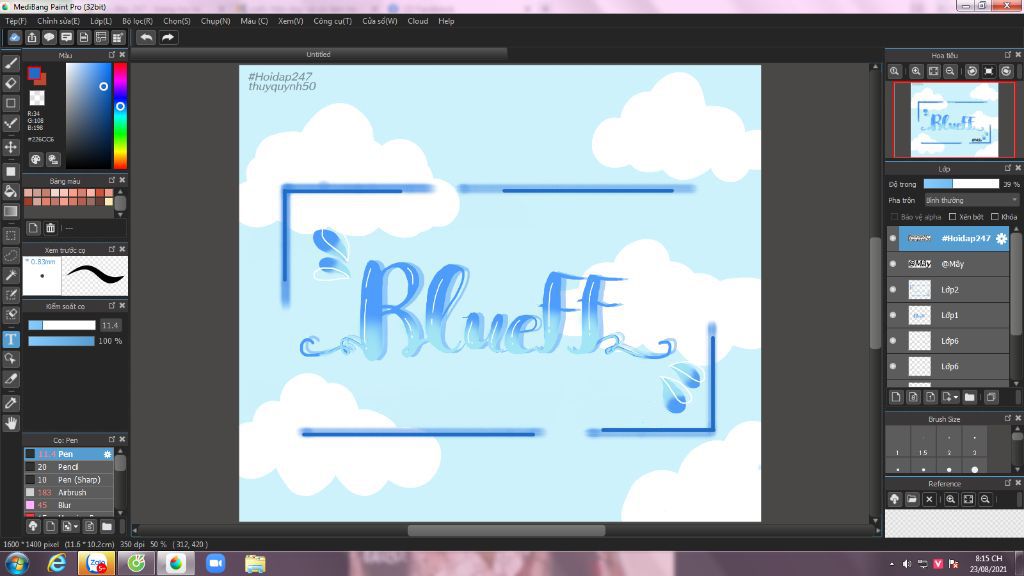1024x576 pixels.
Task: Click brush size value field 11.4
Action: [110, 325]
